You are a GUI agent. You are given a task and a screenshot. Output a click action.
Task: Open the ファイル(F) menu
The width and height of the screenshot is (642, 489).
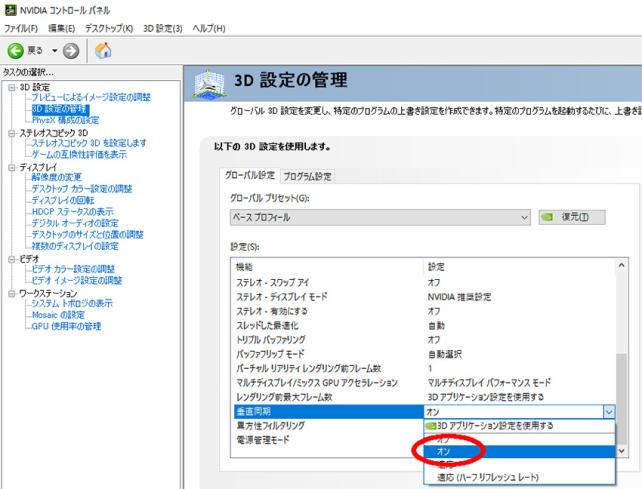coord(20,28)
